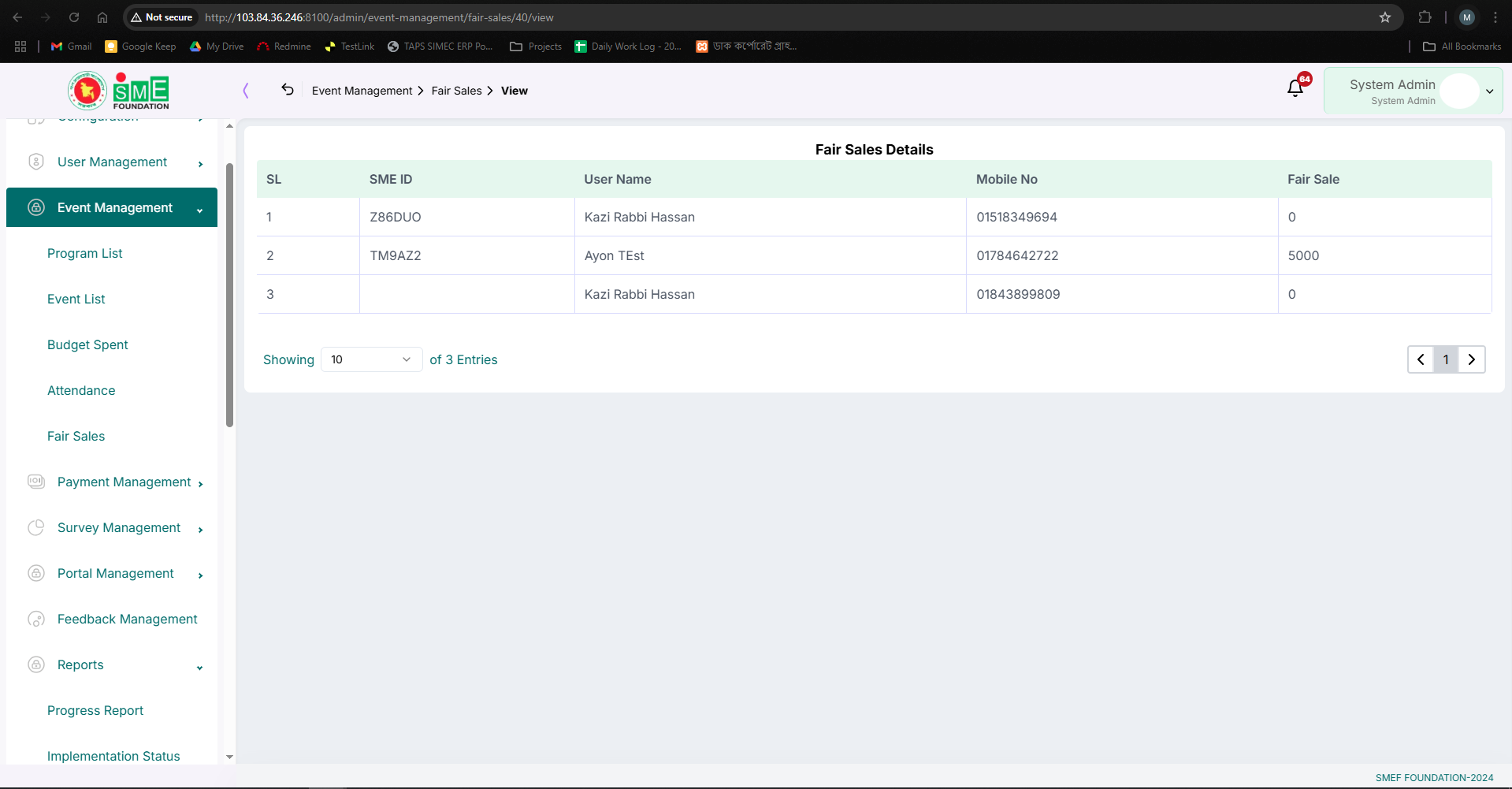Click the Fair Sales breadcrumb
The width and height of the screenshot is (1512, 789).
tap(456, 91)
